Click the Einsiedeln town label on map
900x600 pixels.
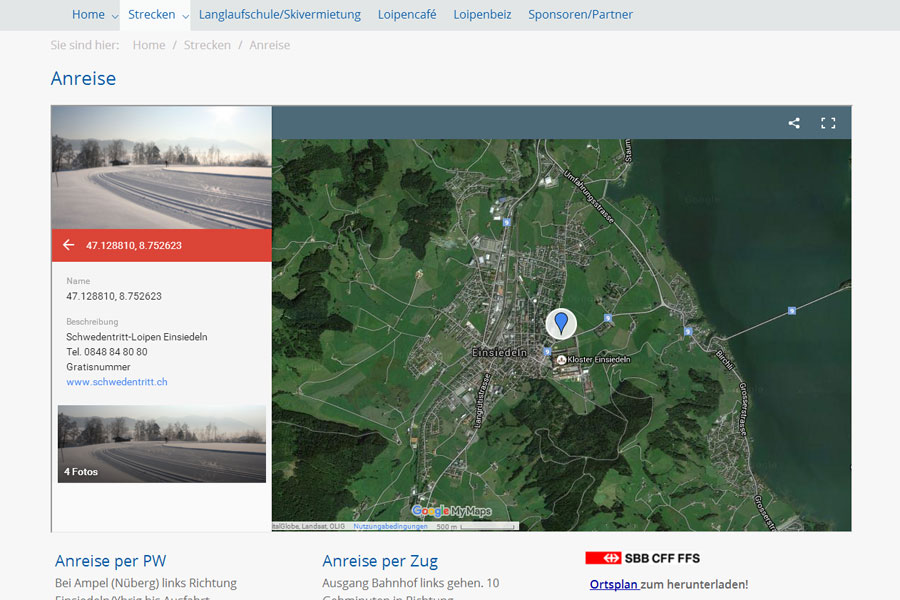499,353
